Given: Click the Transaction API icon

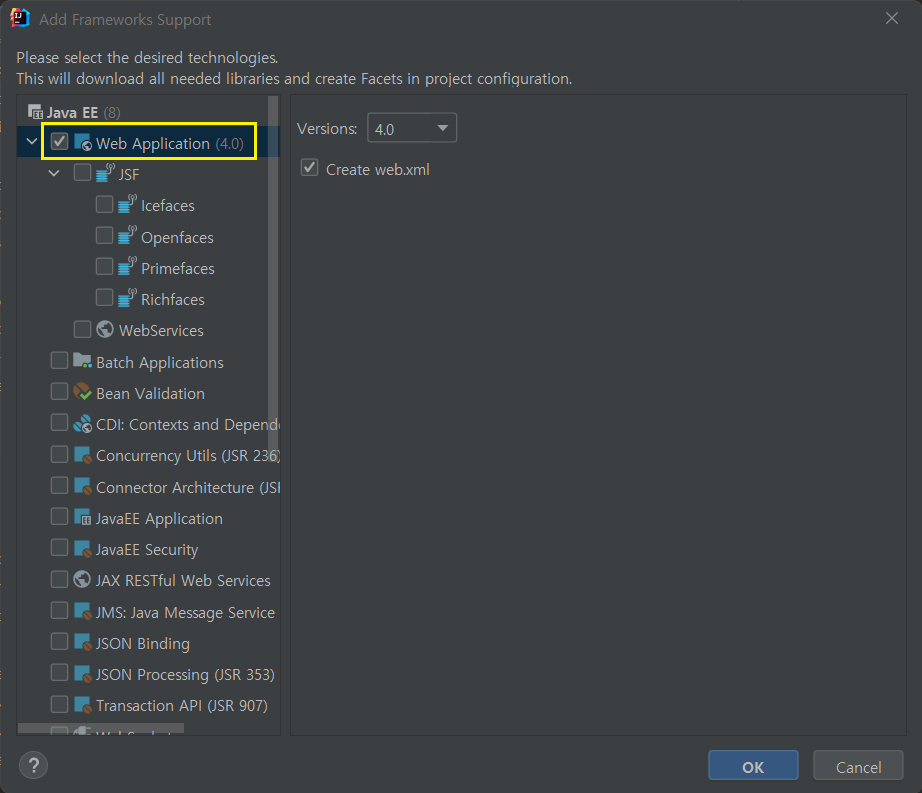Looking at the screenshot, I should [x=82, y=705].
